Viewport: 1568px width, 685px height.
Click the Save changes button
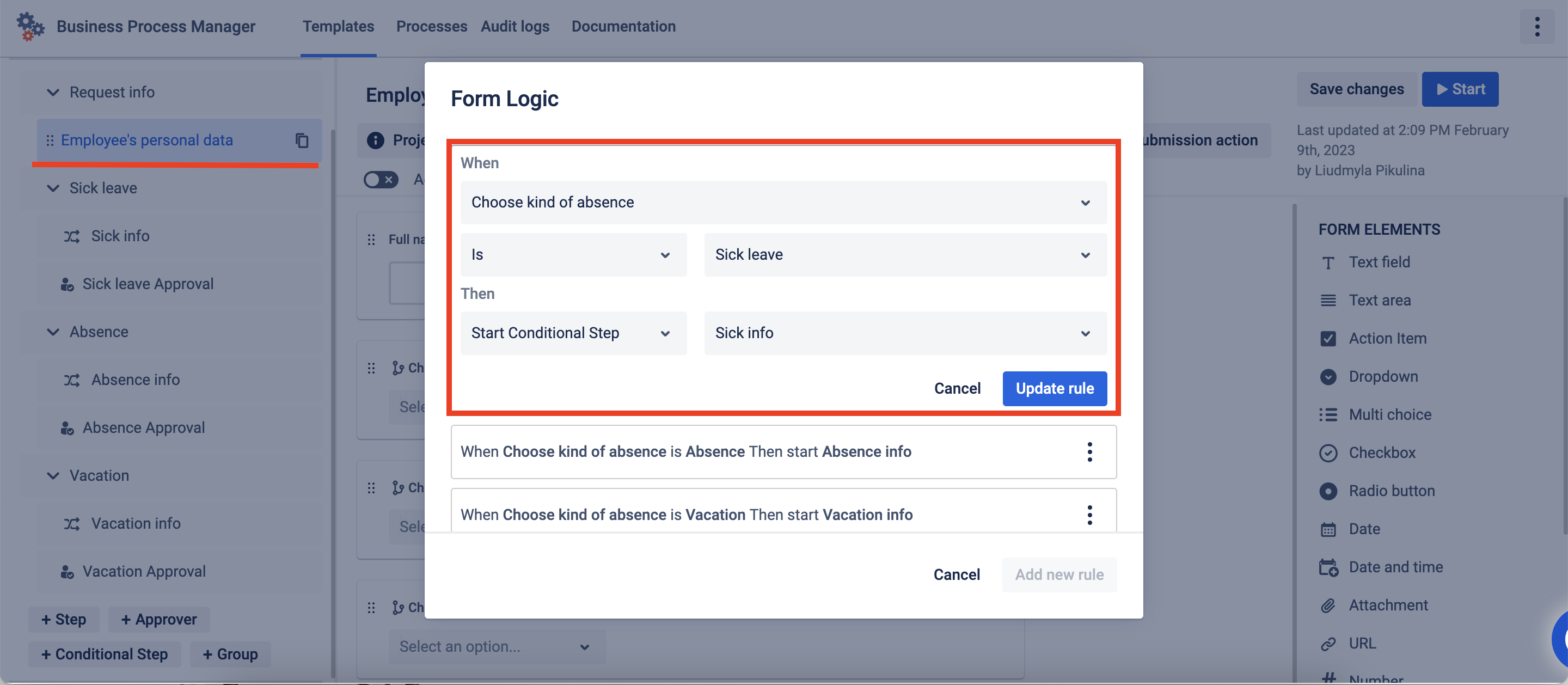(x=1356, y=89)
